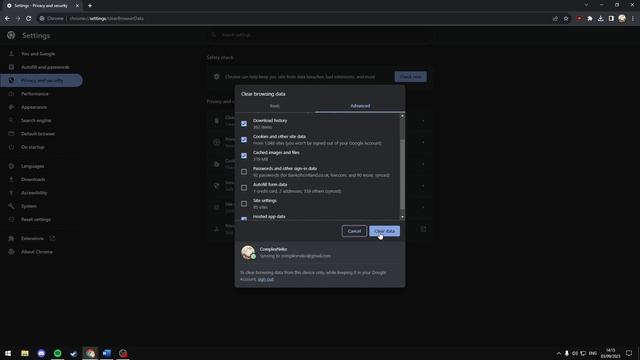Viewport: 640px width, 360px height.
Task: Open You and Google settings
Action: [x=38, y=54]
